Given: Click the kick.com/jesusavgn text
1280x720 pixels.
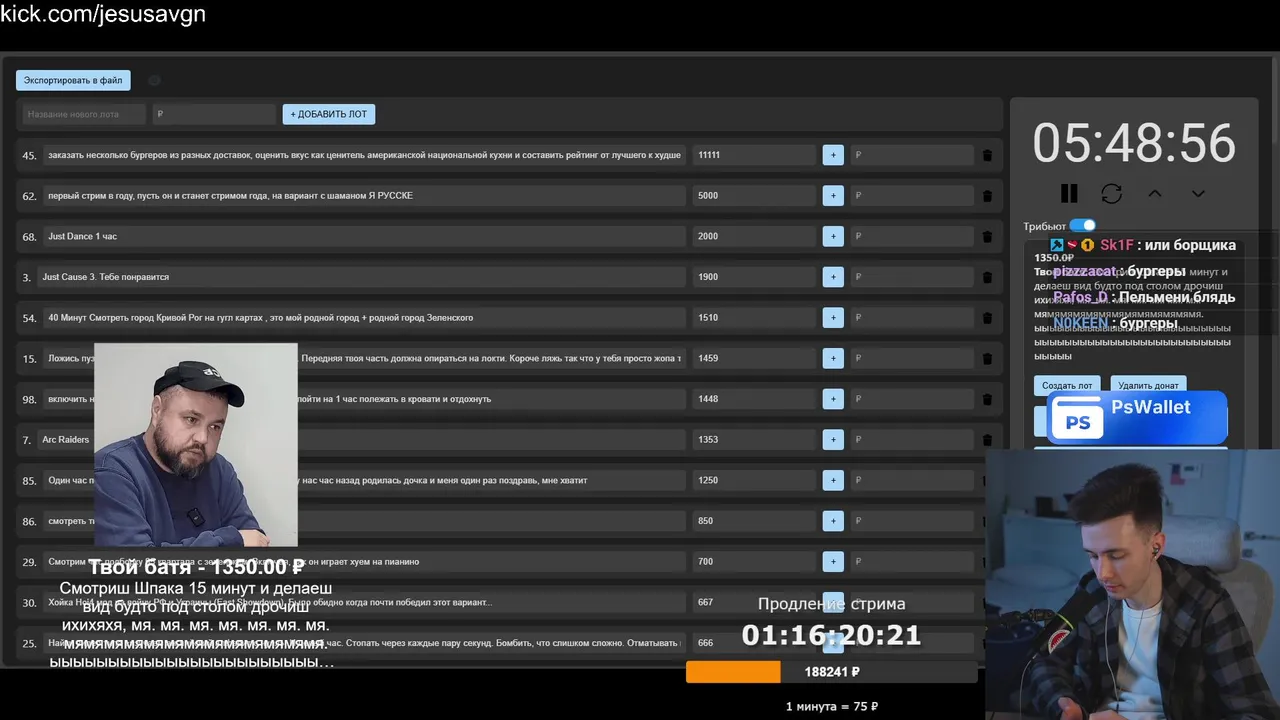Looking at the screenshot, I should (x=103, y=14).
